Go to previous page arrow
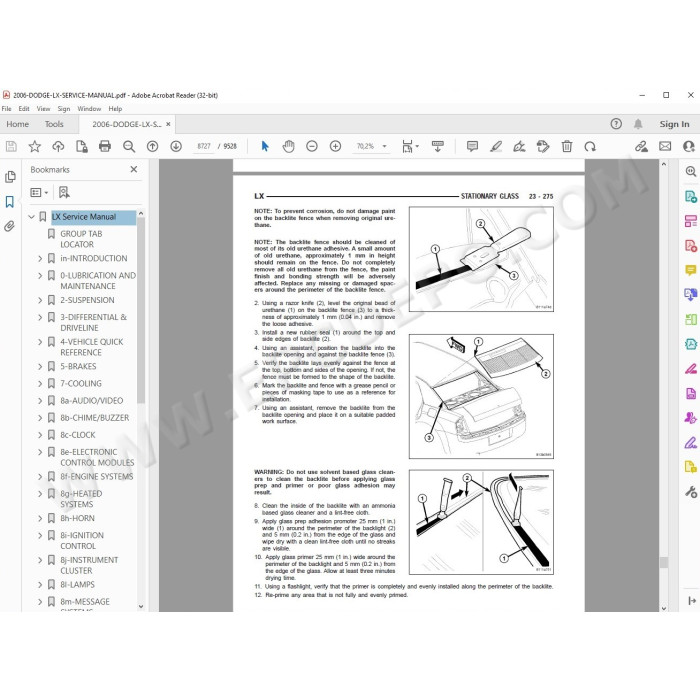Image resolution: width=700 pixels, height=700 pixels. pyautogui.click(x=152, y=146)
